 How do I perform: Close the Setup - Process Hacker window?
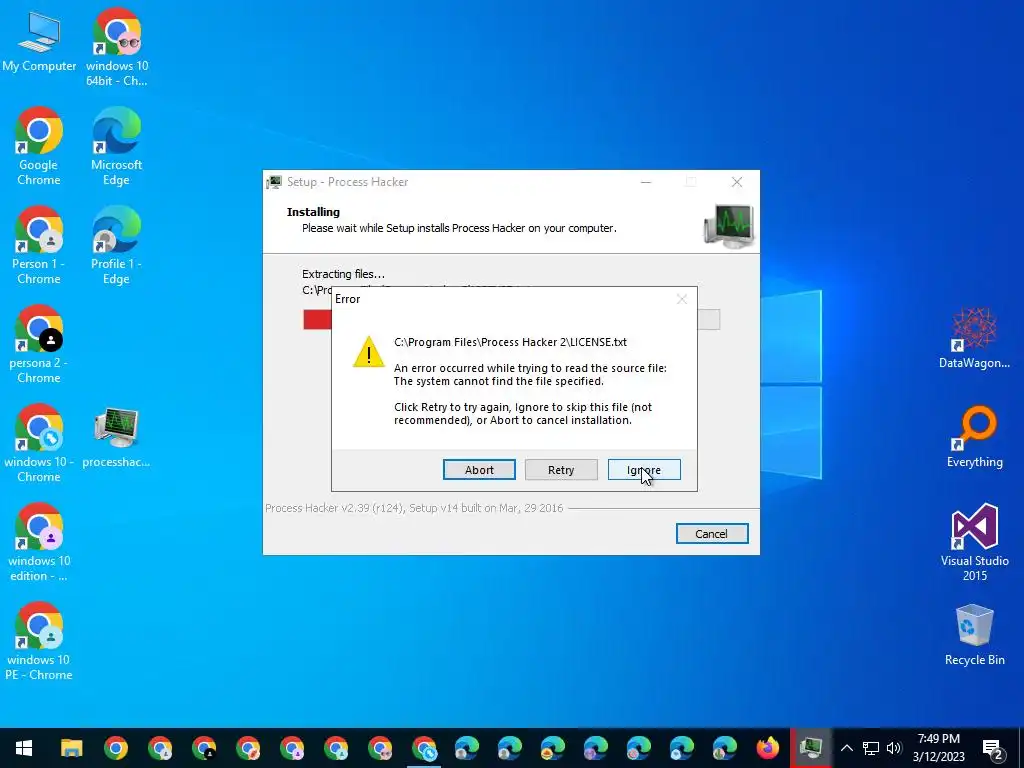pos(737,182)
